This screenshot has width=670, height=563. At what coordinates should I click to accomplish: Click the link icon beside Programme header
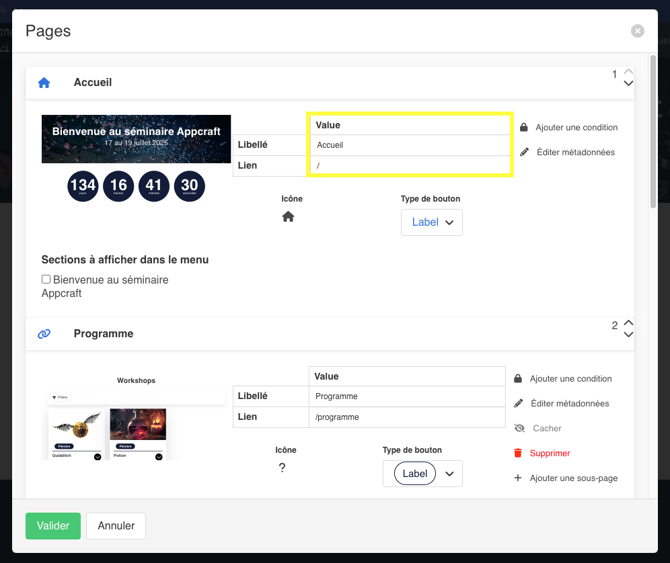(44, 334)
